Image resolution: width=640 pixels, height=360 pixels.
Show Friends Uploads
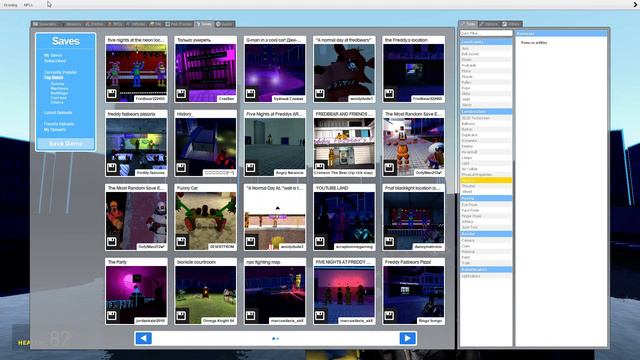[59, 124]
